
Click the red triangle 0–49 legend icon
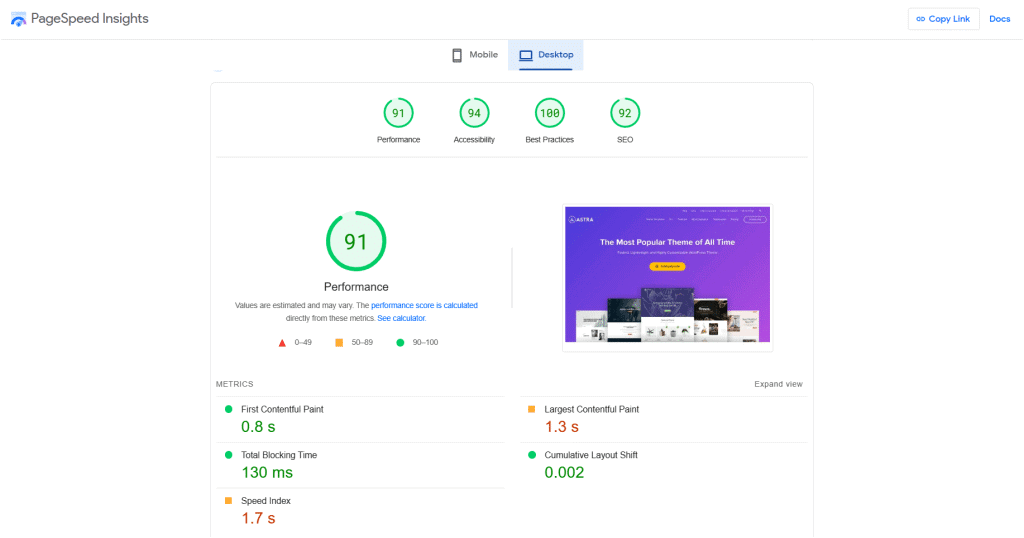point(282,343)
